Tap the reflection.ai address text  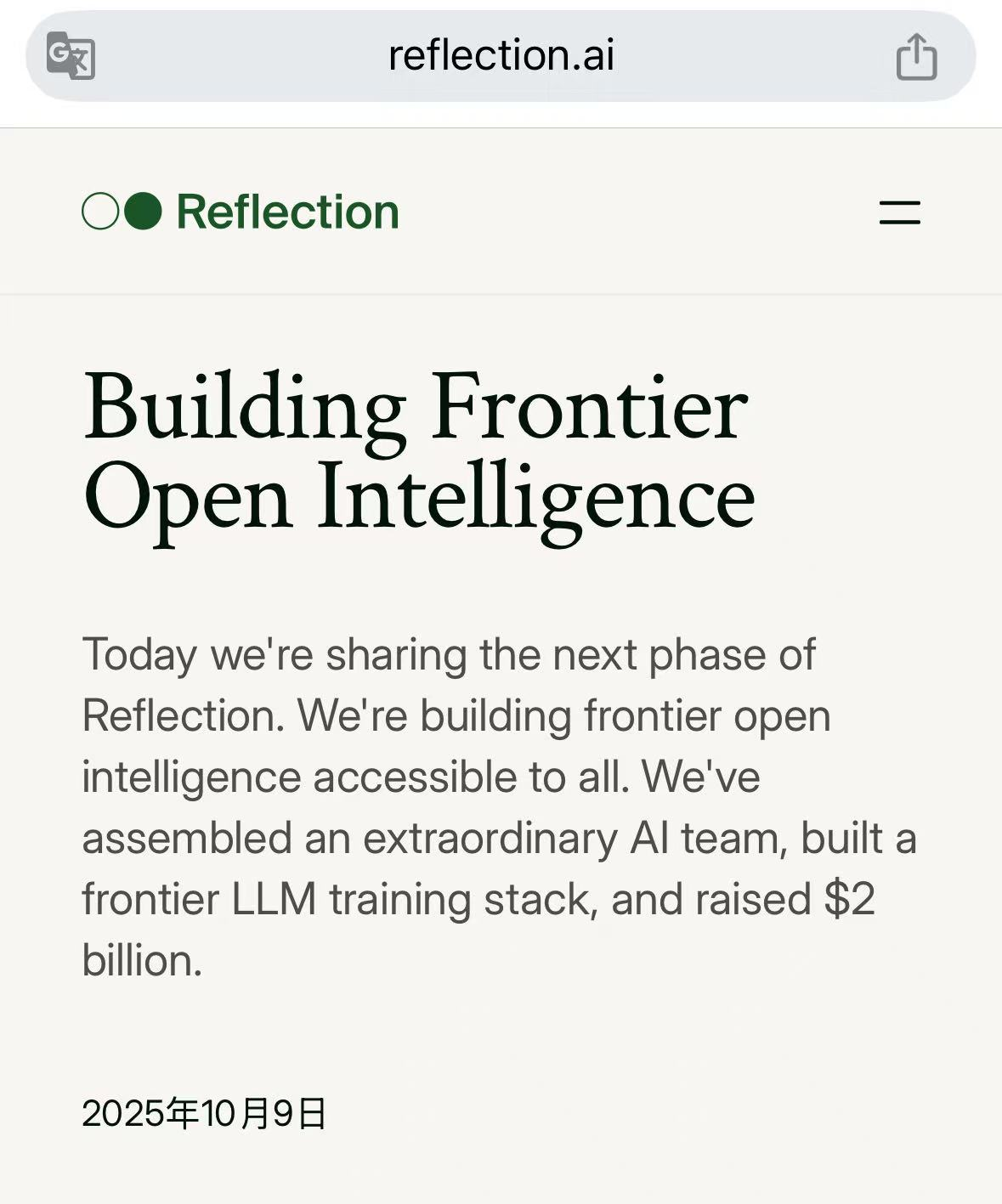tap(501, 56)
